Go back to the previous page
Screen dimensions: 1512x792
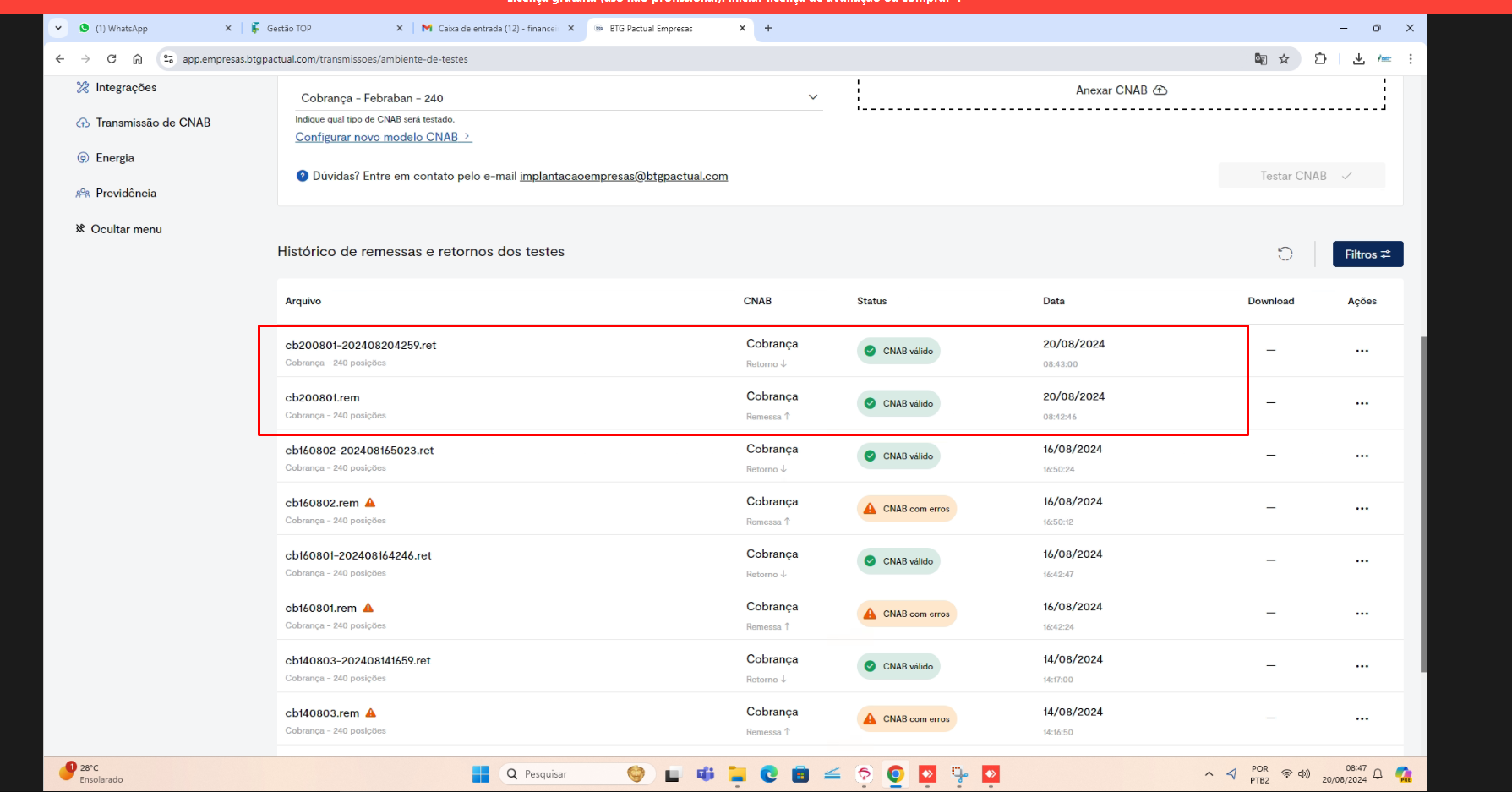(60, 59)
